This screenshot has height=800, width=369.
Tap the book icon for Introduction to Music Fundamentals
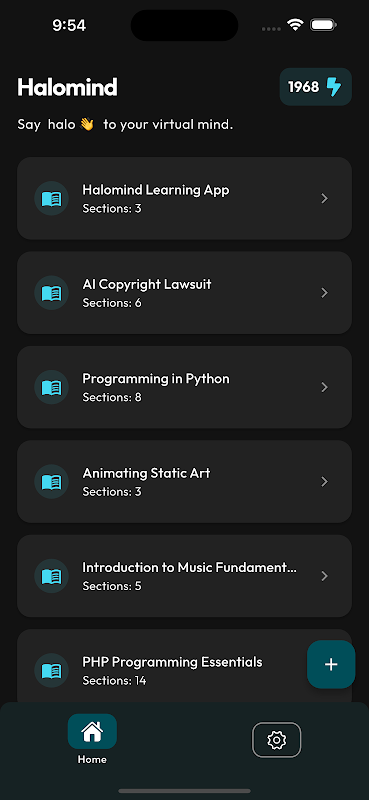point(52,576)
